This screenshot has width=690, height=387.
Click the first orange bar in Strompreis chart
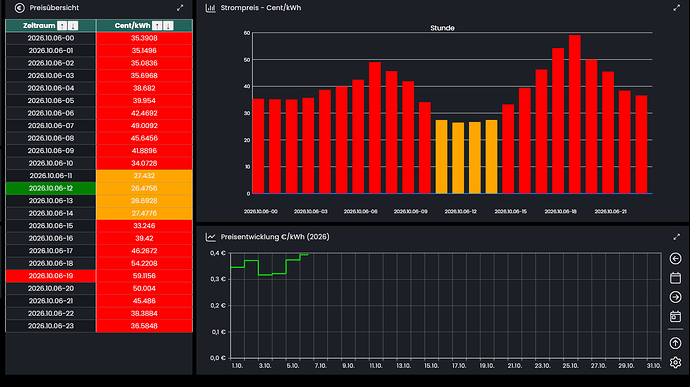[441, 157]
